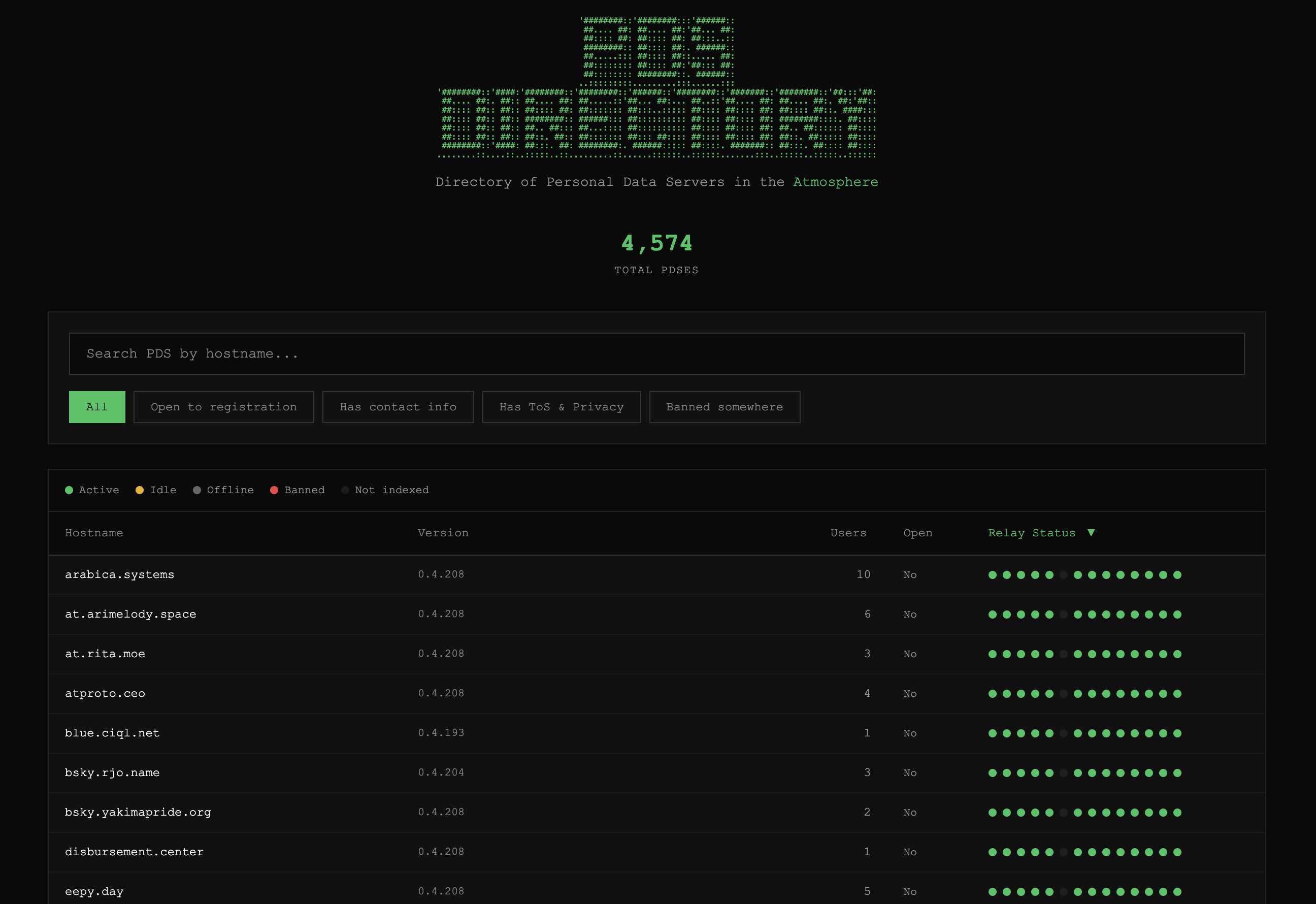
Task: Sort by Version column header
Action: coord(443,533)
